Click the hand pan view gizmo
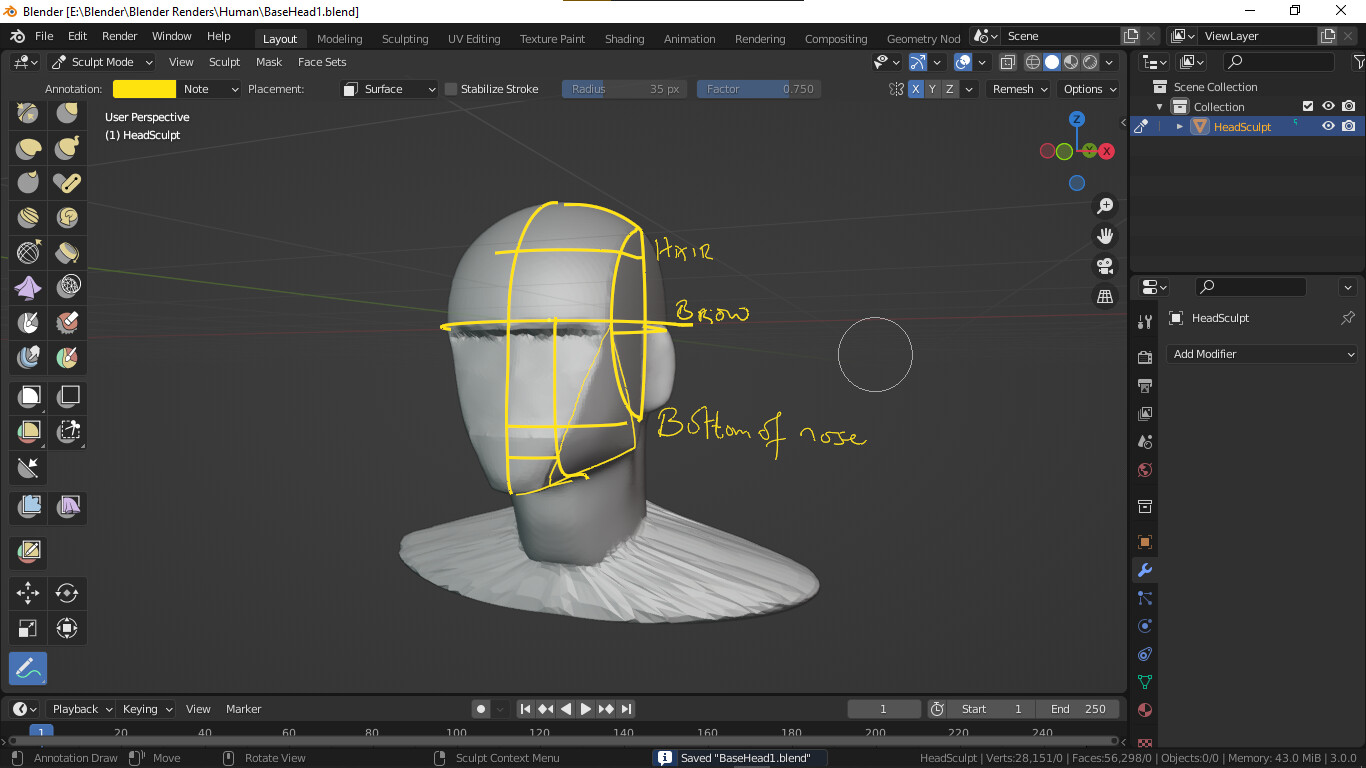 pos(1105,236)
